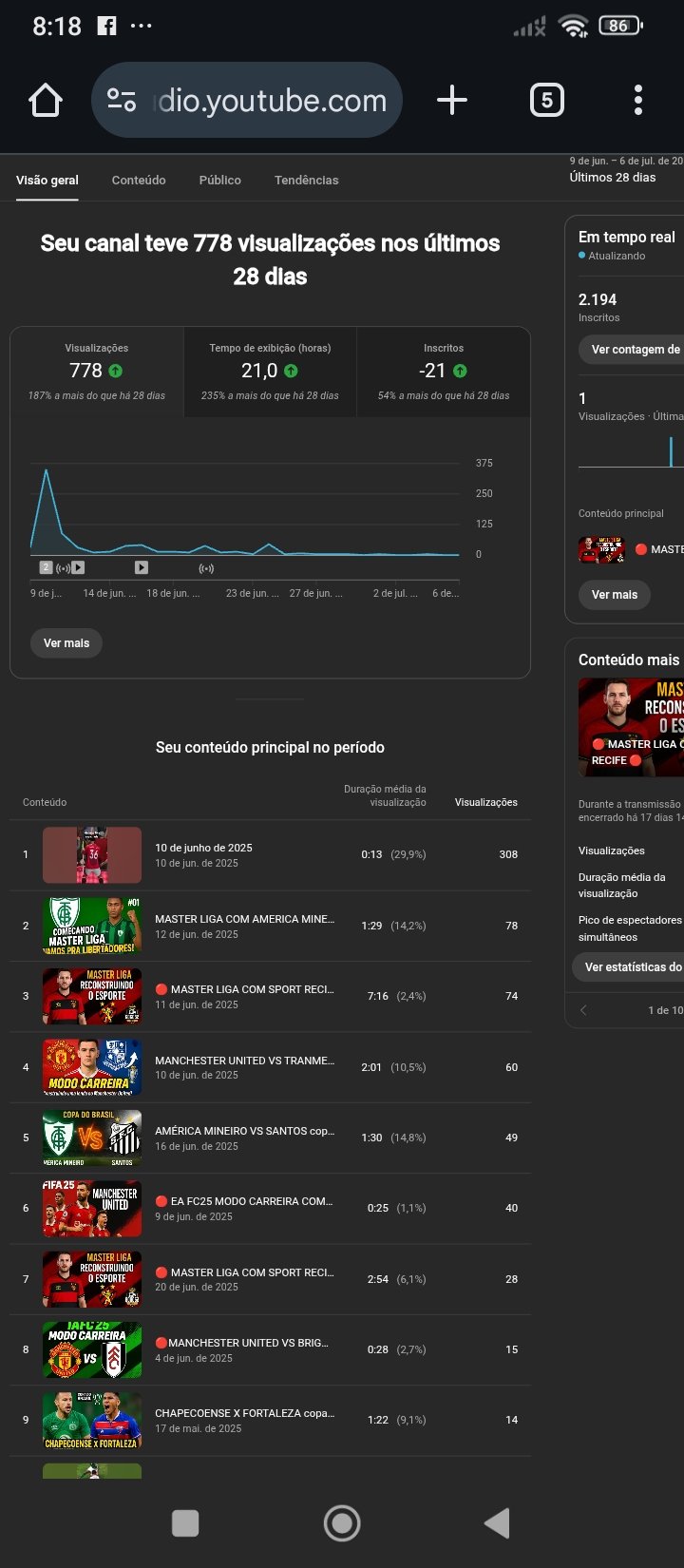
Task: Click the video play marker near 18 de jun
Action: tap(142, 567)
